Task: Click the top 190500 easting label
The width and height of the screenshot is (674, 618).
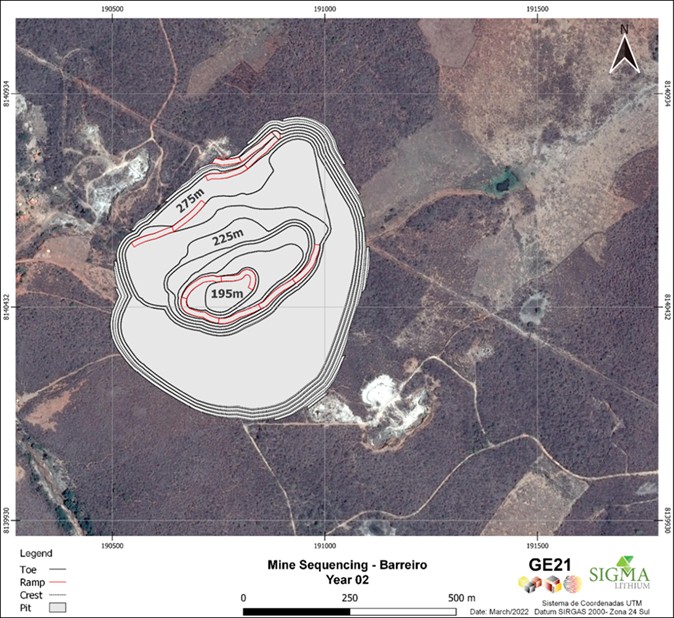Action: [x=112, y=9]
